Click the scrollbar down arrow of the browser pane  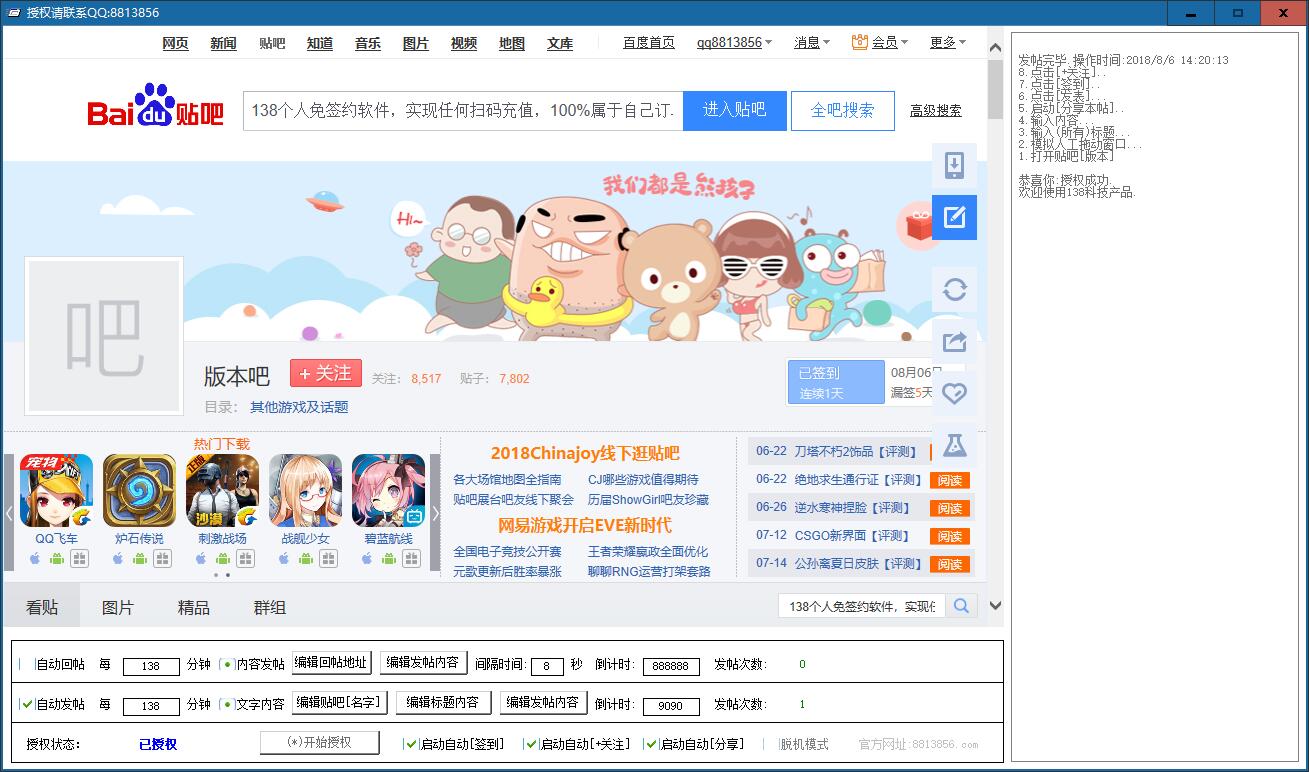click(x=995, y=605)
